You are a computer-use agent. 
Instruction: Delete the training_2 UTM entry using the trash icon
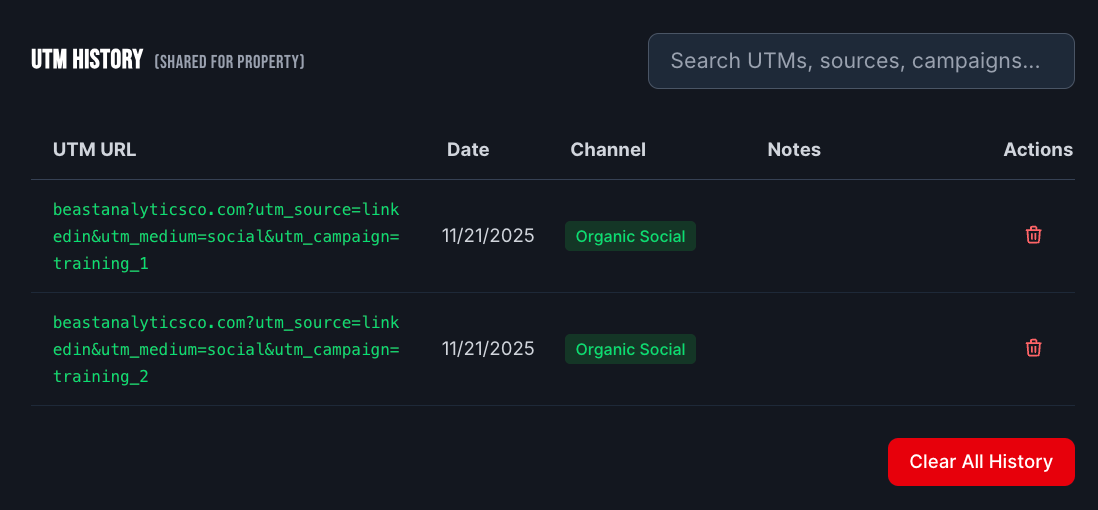point(1033,348)
